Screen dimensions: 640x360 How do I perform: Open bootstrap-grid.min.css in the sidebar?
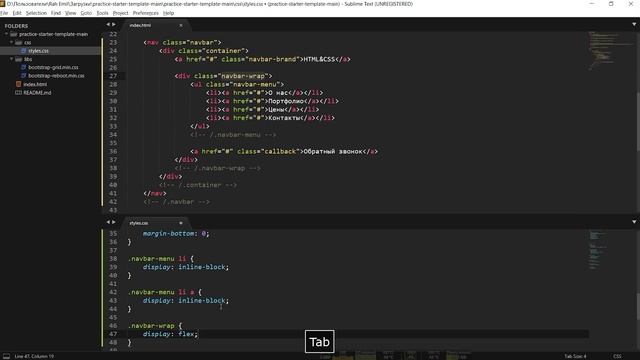[53, 67]
